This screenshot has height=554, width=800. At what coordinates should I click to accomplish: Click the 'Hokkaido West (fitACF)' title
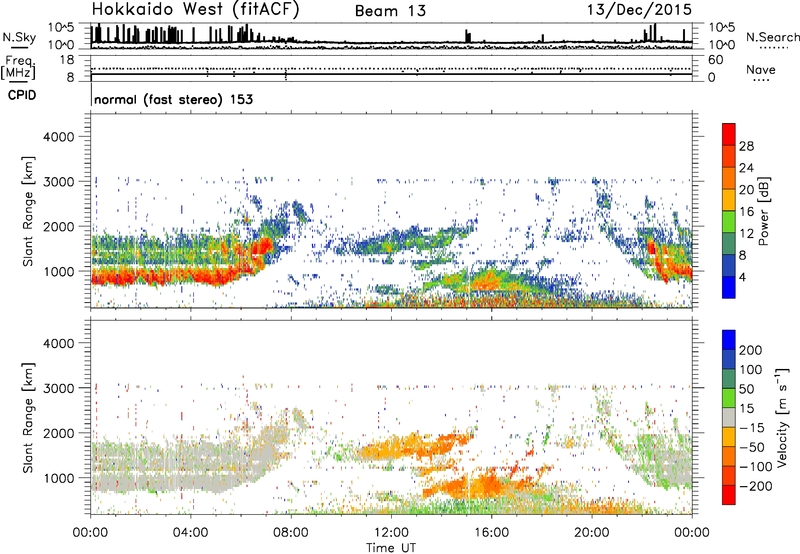pyautogui.click(x=195, y=10)
